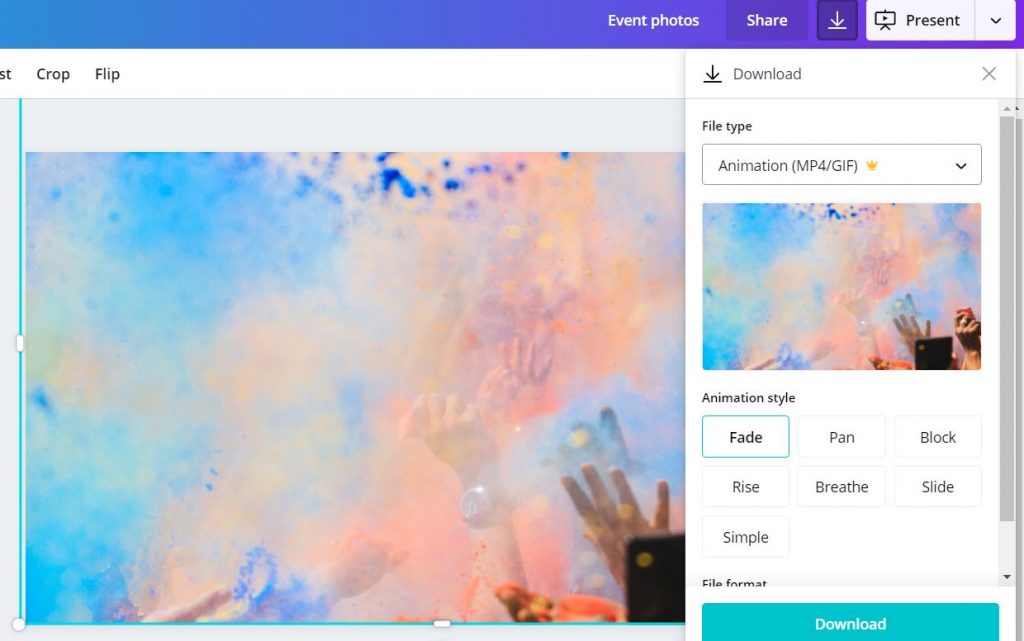Click the File type label

tap(727, 126)
